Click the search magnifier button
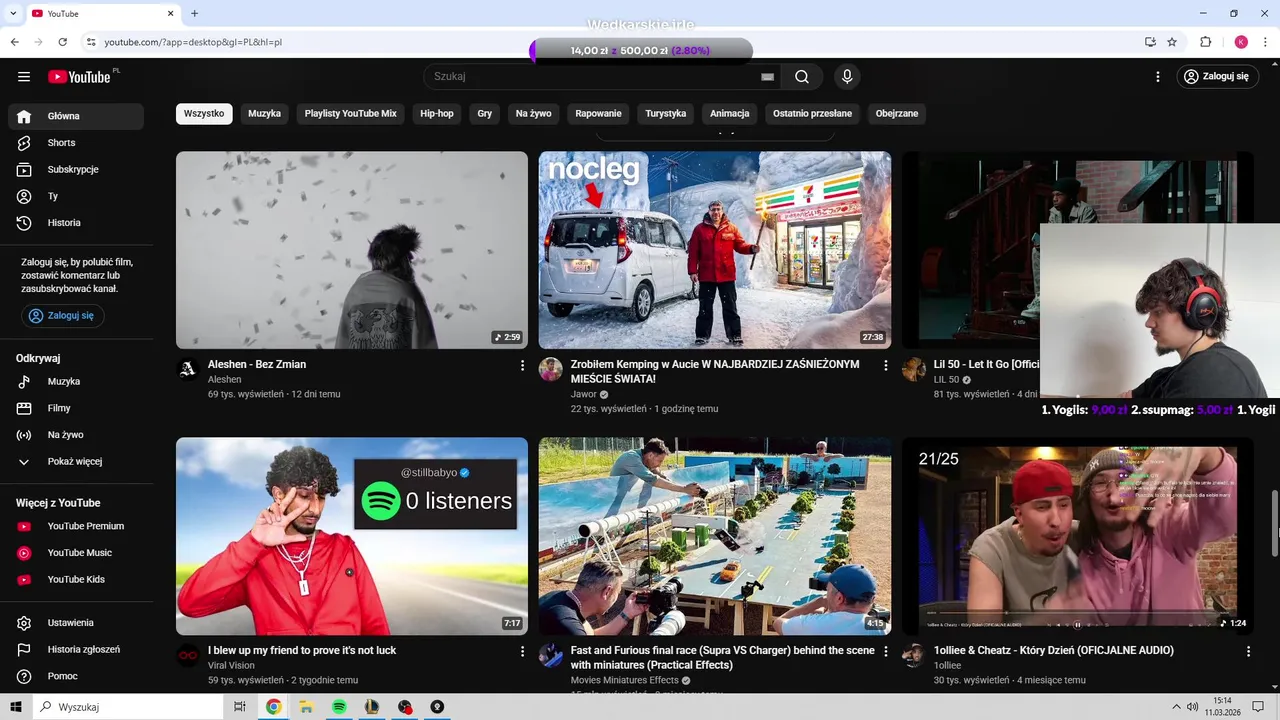The image size is (1280, 720). (x=802, y=77)
